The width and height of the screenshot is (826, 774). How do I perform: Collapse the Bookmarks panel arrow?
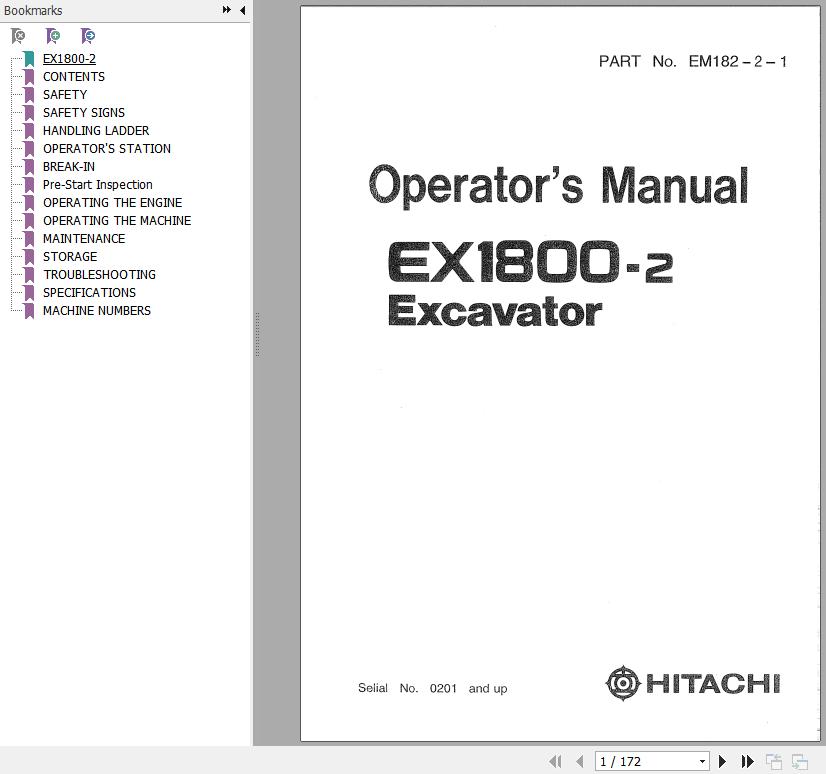point(242,10)
